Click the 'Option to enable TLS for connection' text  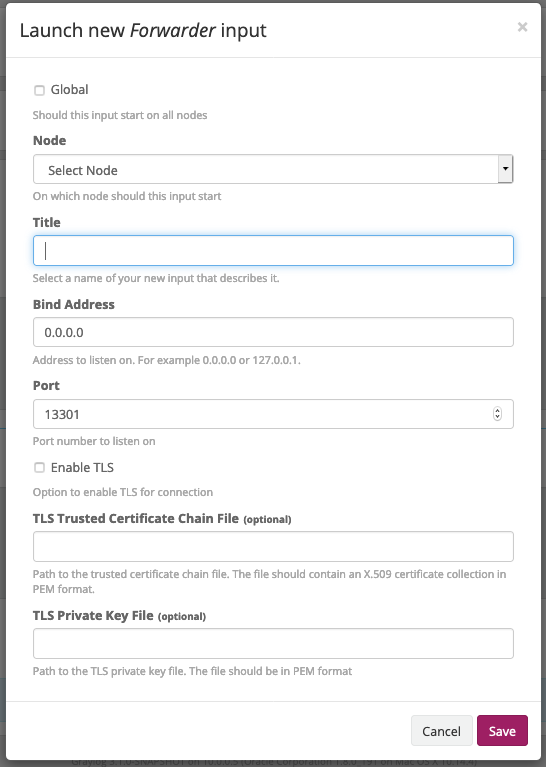(x=123, y=492)
